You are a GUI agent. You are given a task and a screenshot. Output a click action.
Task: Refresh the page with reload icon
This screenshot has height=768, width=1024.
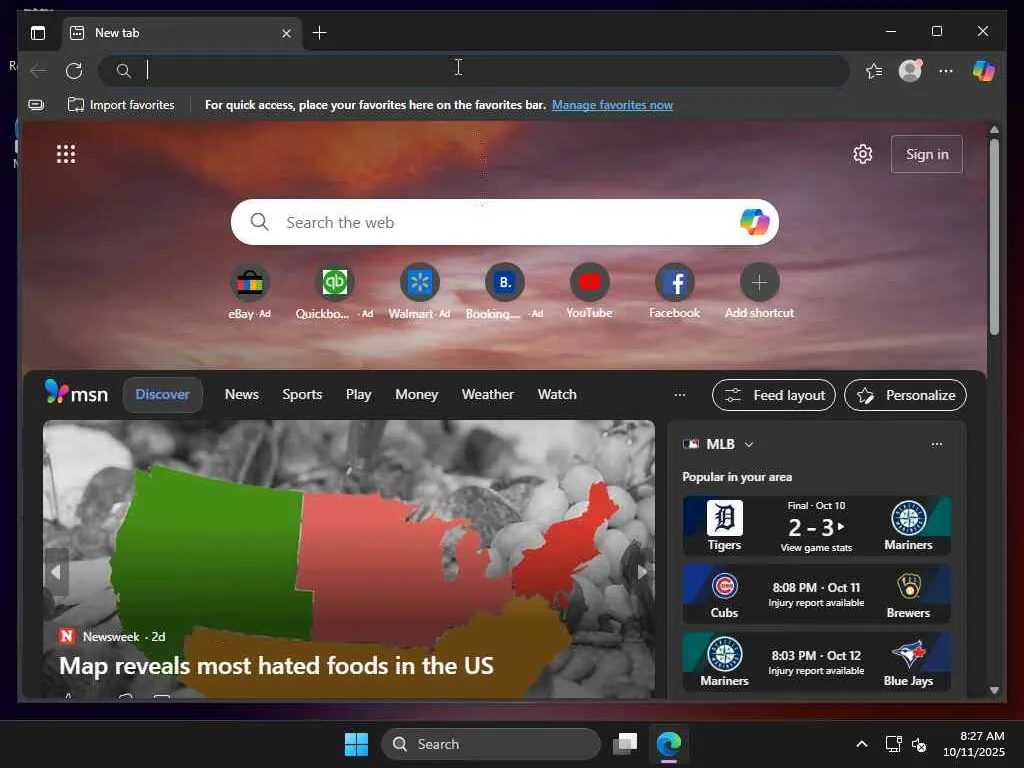(x=74, y=71)
